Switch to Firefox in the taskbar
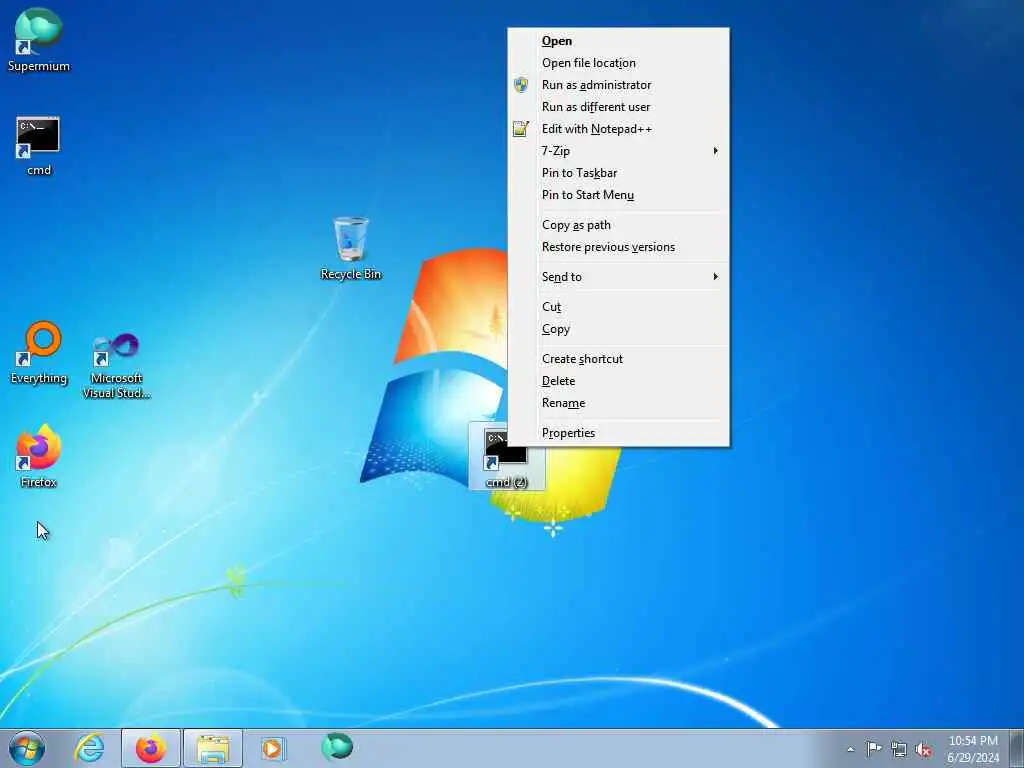 pyautogui.click(x=151, y=748)
